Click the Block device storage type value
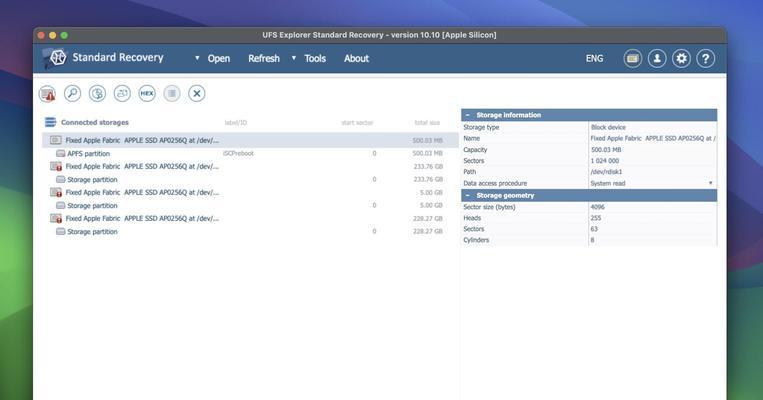This screenshot has width=763, height=400. 608,127
